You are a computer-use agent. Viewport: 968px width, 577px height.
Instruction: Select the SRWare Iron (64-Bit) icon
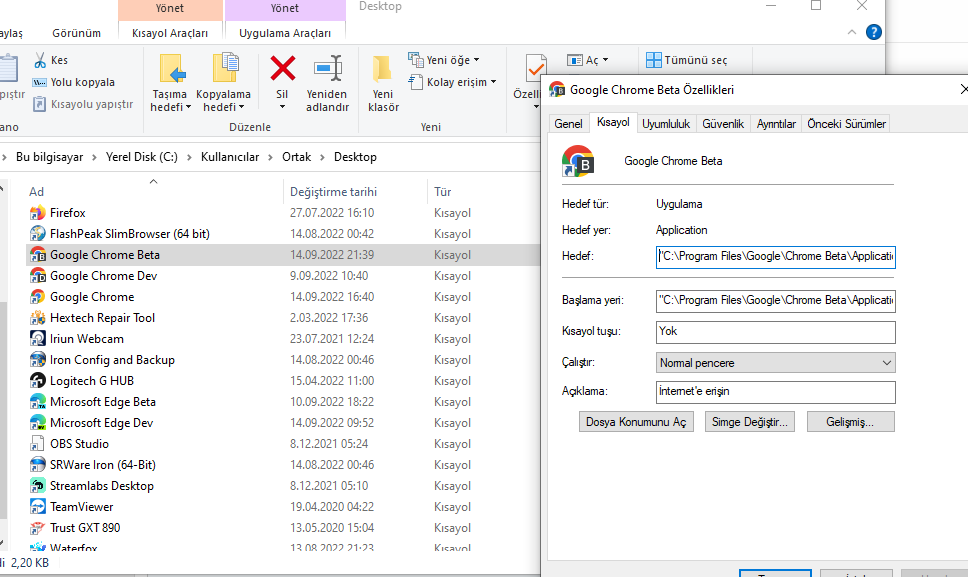38,465
